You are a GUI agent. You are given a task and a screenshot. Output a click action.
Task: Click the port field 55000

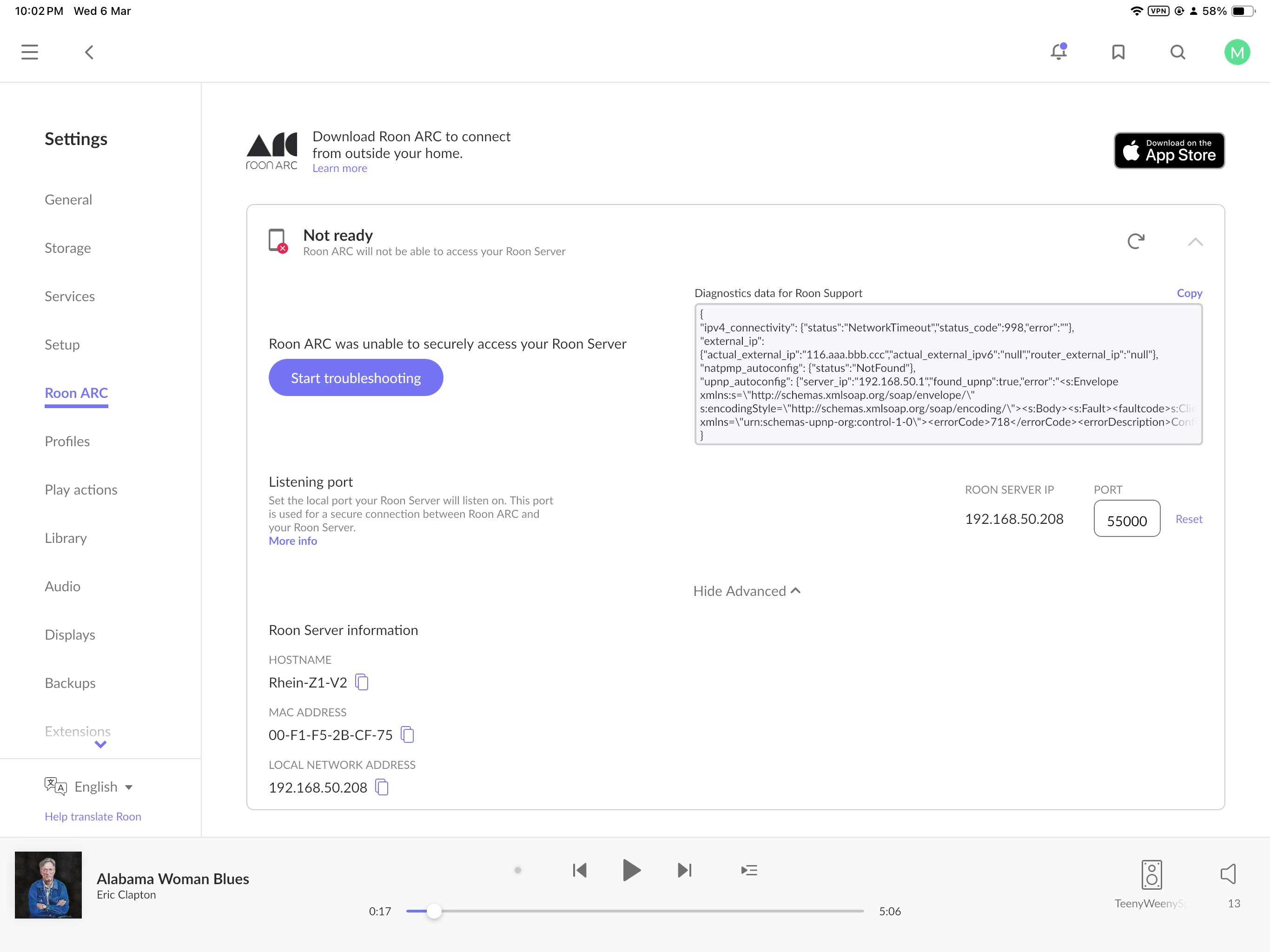point(1126,519)
